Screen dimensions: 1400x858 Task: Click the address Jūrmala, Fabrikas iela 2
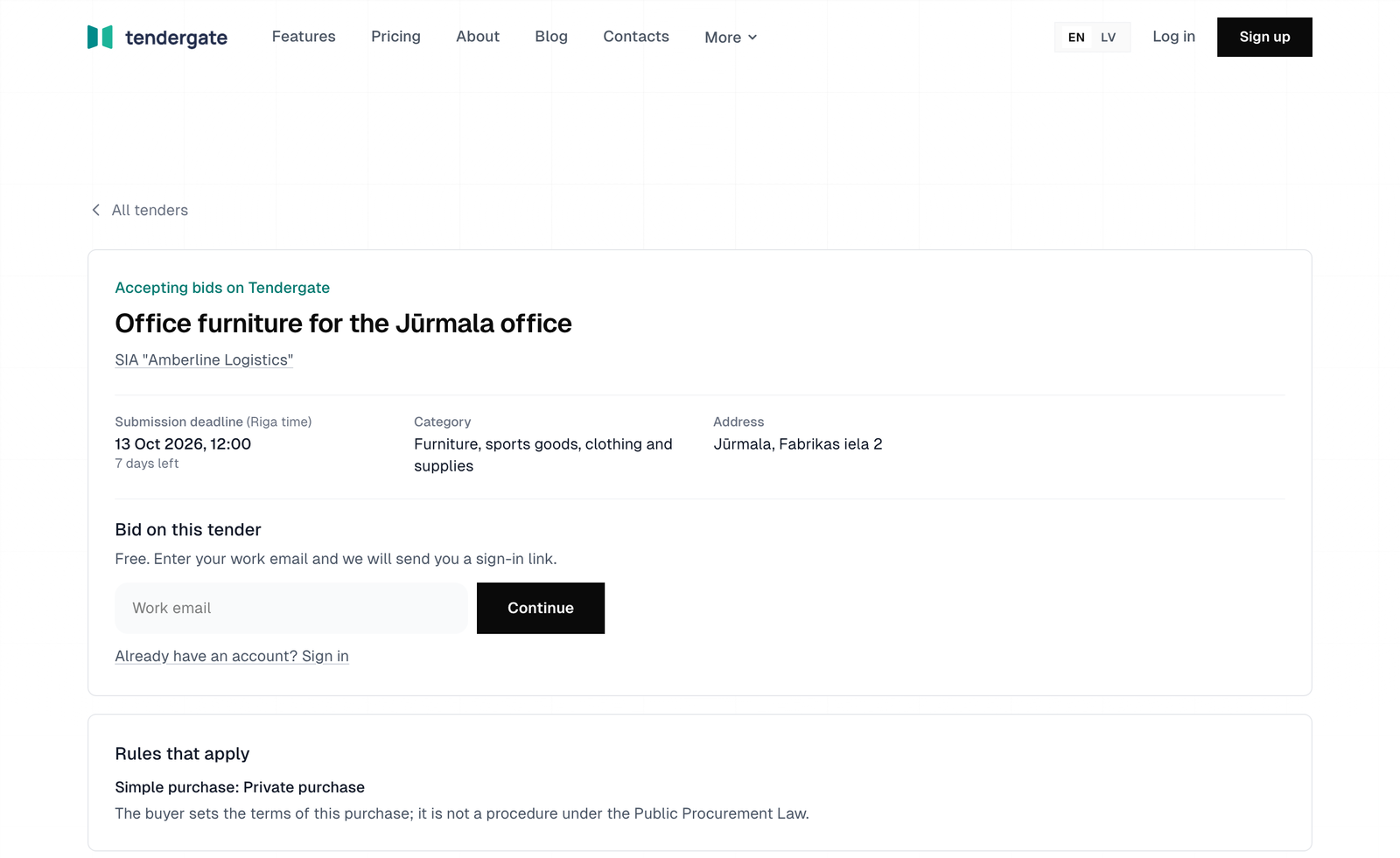tap(798, 444)
